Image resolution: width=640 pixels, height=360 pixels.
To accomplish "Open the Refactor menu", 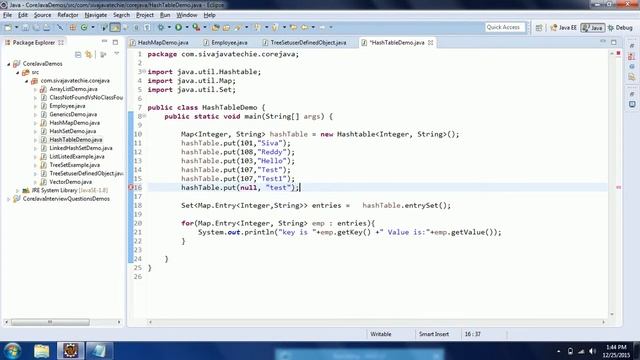I will pos(68,15).
